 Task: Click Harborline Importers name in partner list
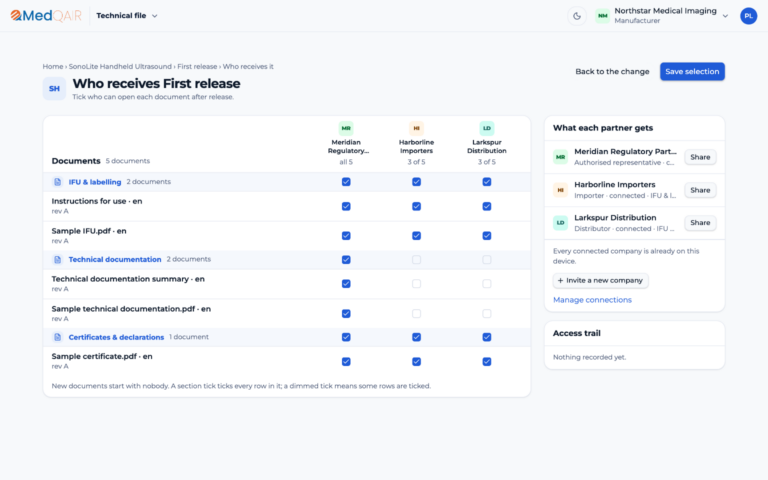pyautogui.click(x=615, y=185)
